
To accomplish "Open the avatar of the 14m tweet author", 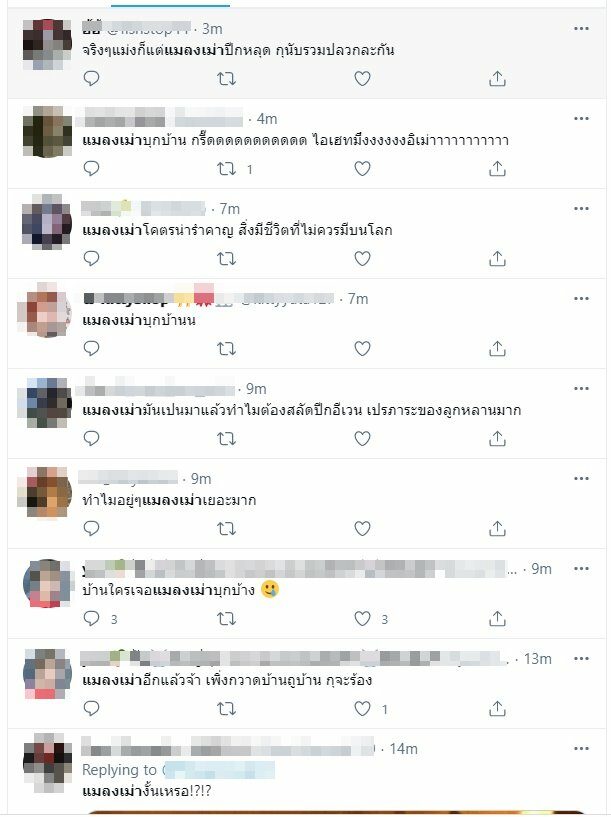I will [47, 758].
